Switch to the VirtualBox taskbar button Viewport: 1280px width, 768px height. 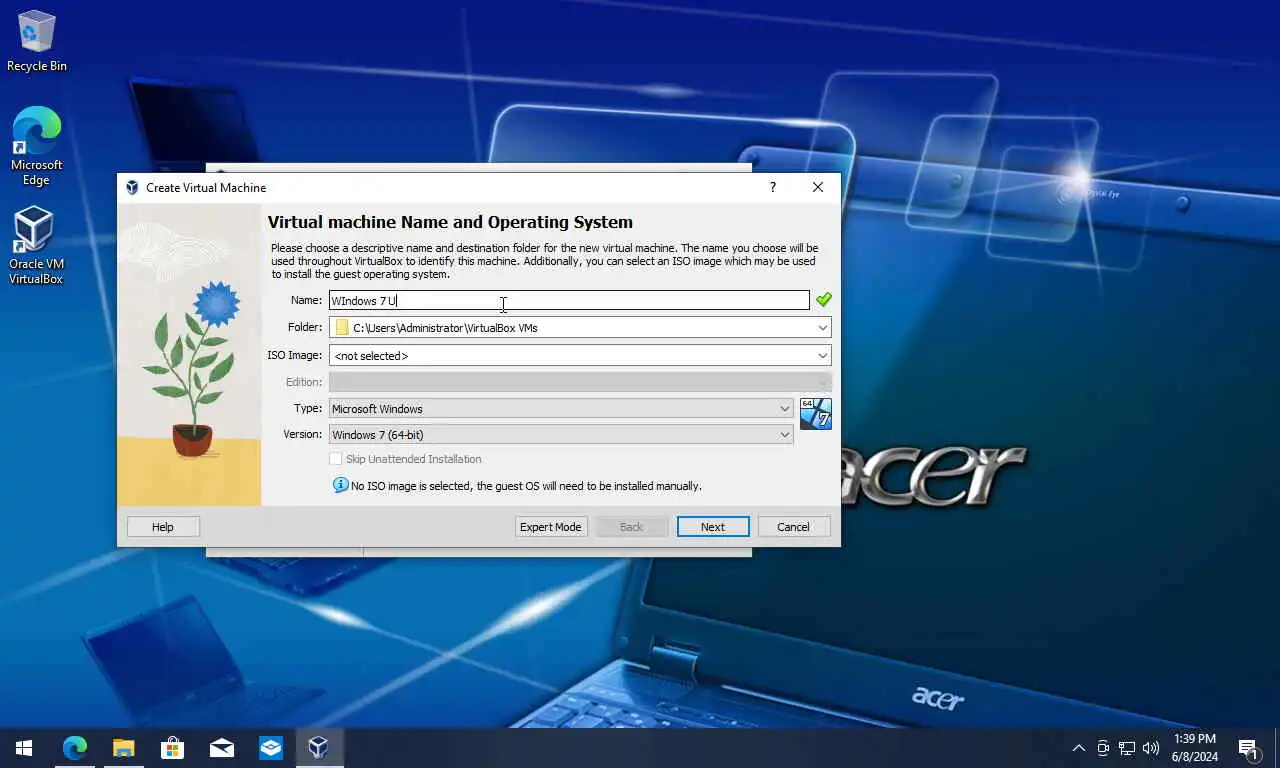(x=319, y=747)
